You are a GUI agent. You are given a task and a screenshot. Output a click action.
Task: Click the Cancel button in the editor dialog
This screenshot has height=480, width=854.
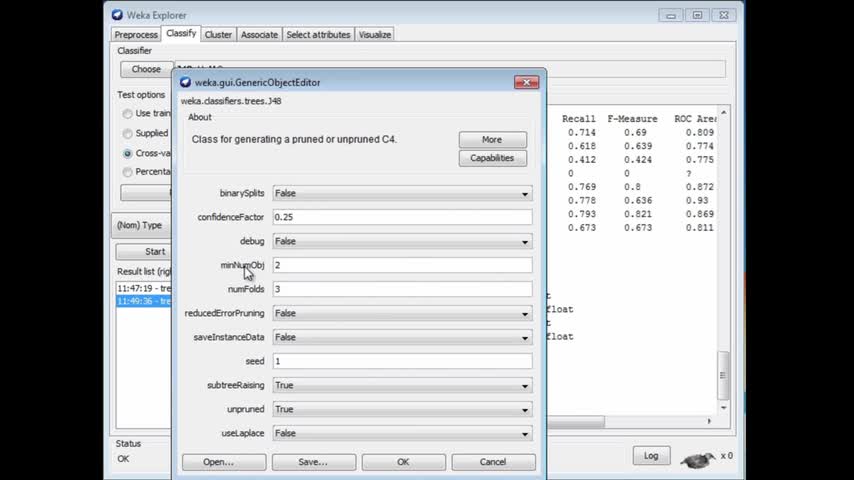(x=493, y=462)
